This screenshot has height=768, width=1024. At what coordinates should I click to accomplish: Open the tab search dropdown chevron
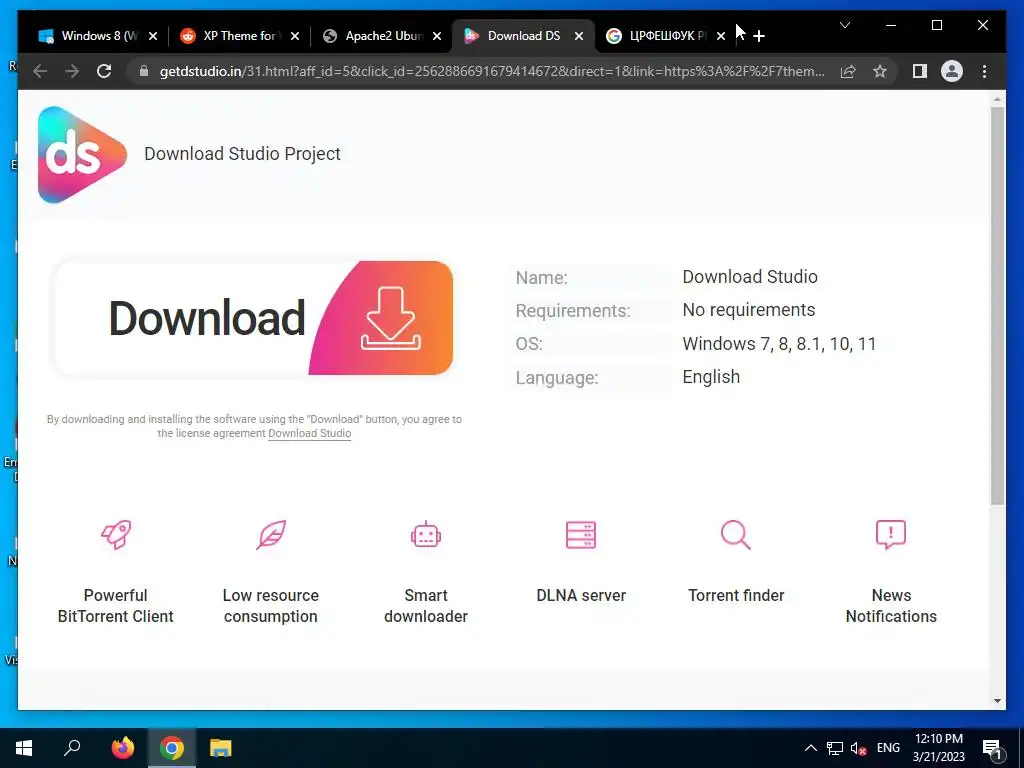pos(844,25)
